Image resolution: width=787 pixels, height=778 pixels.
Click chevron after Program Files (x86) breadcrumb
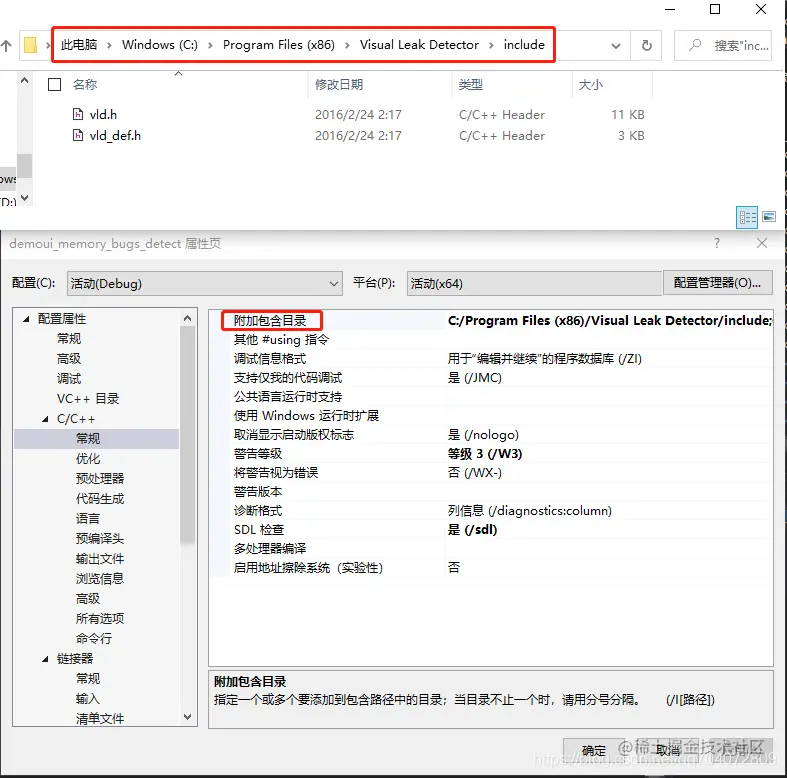coord(347,46)
